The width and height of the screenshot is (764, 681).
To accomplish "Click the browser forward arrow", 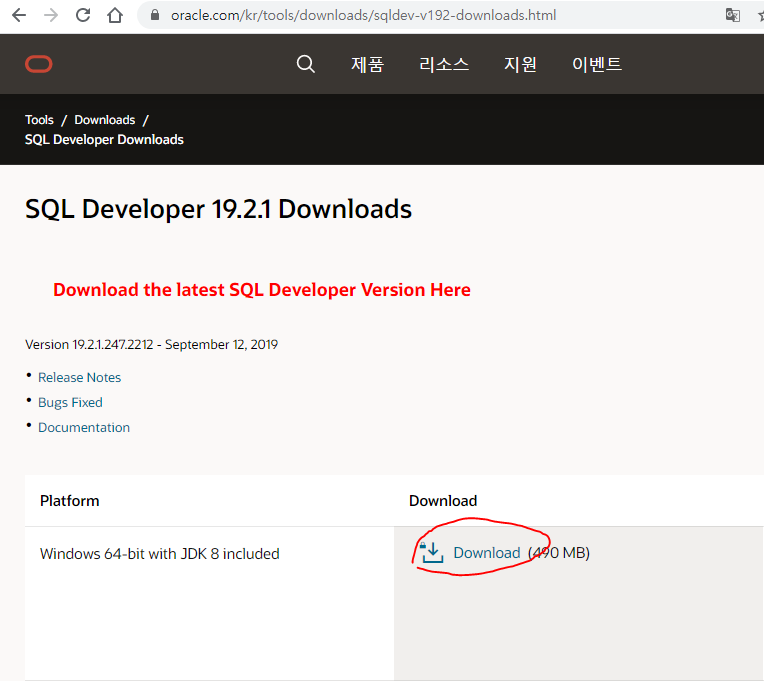I will (51, 16).
